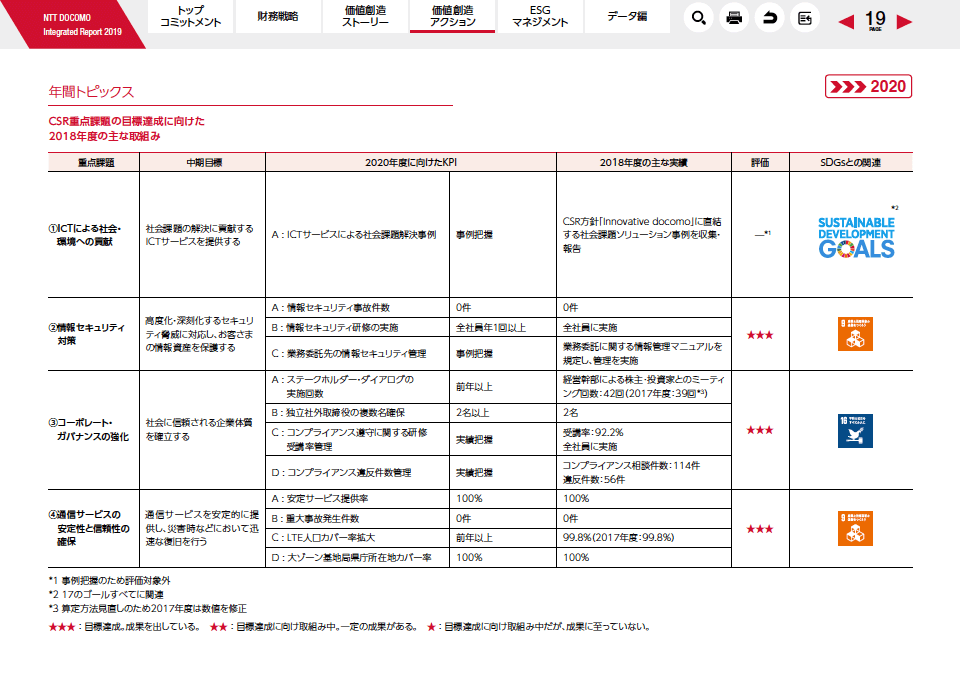
Task: Click the return back arrow icon
Action: click(770, 18)
